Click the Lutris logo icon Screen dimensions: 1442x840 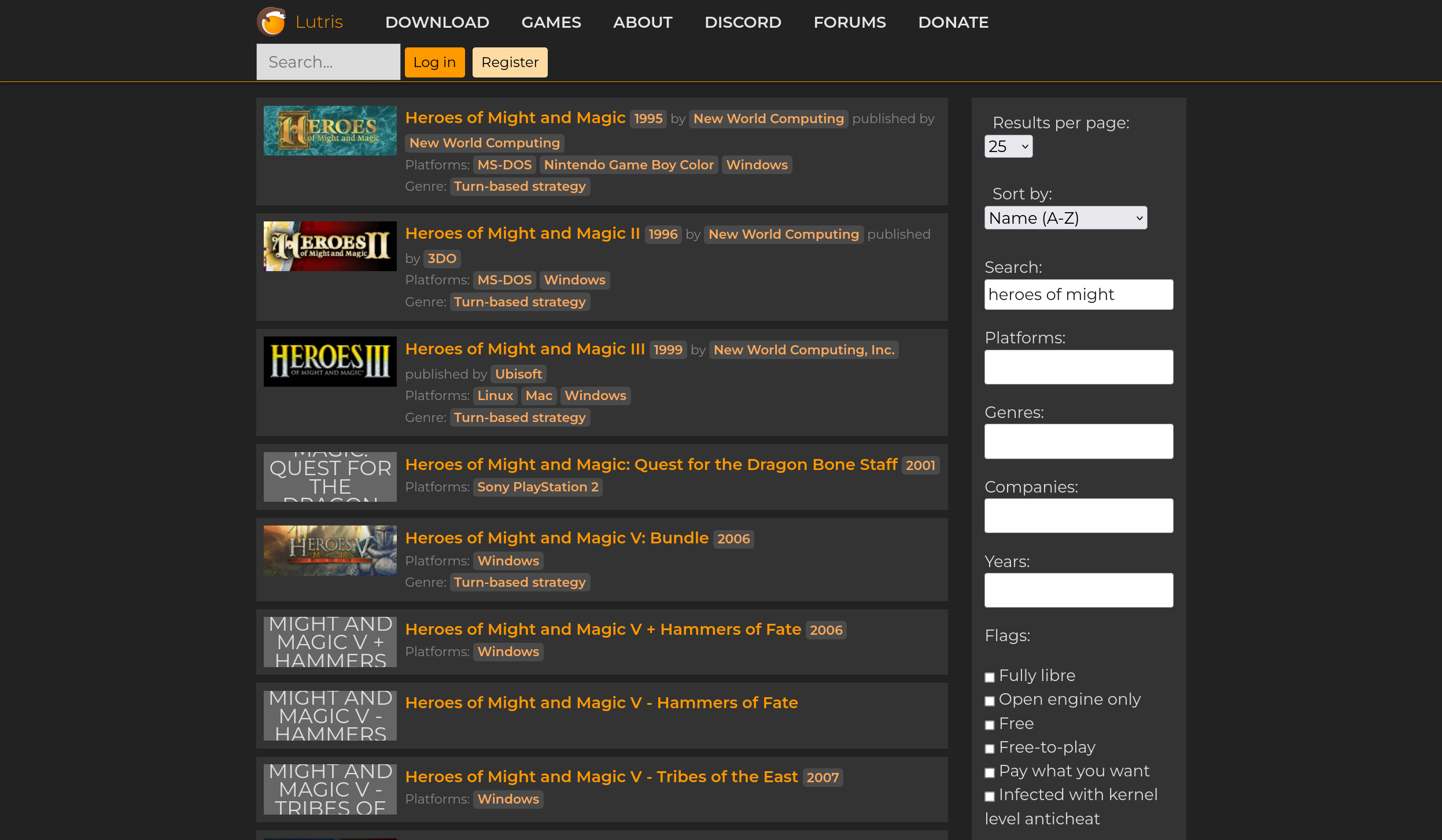(272, 22)
